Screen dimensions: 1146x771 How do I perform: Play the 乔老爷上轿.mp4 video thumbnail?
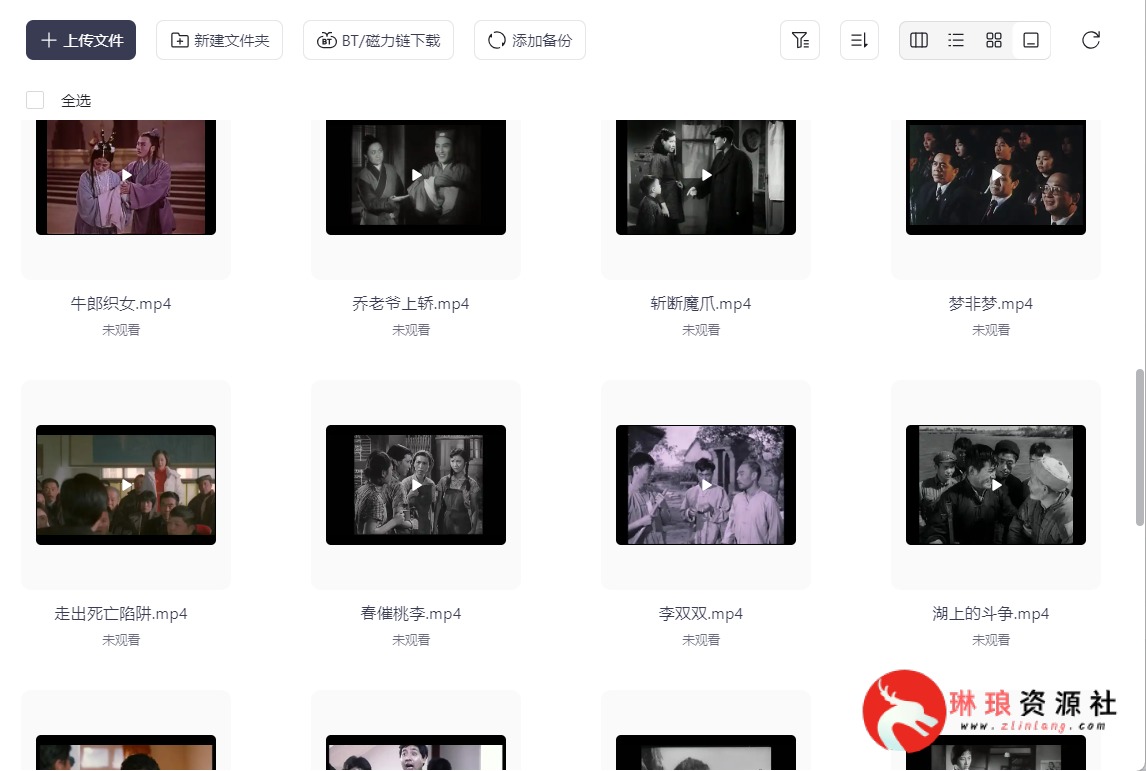point(416,175)
